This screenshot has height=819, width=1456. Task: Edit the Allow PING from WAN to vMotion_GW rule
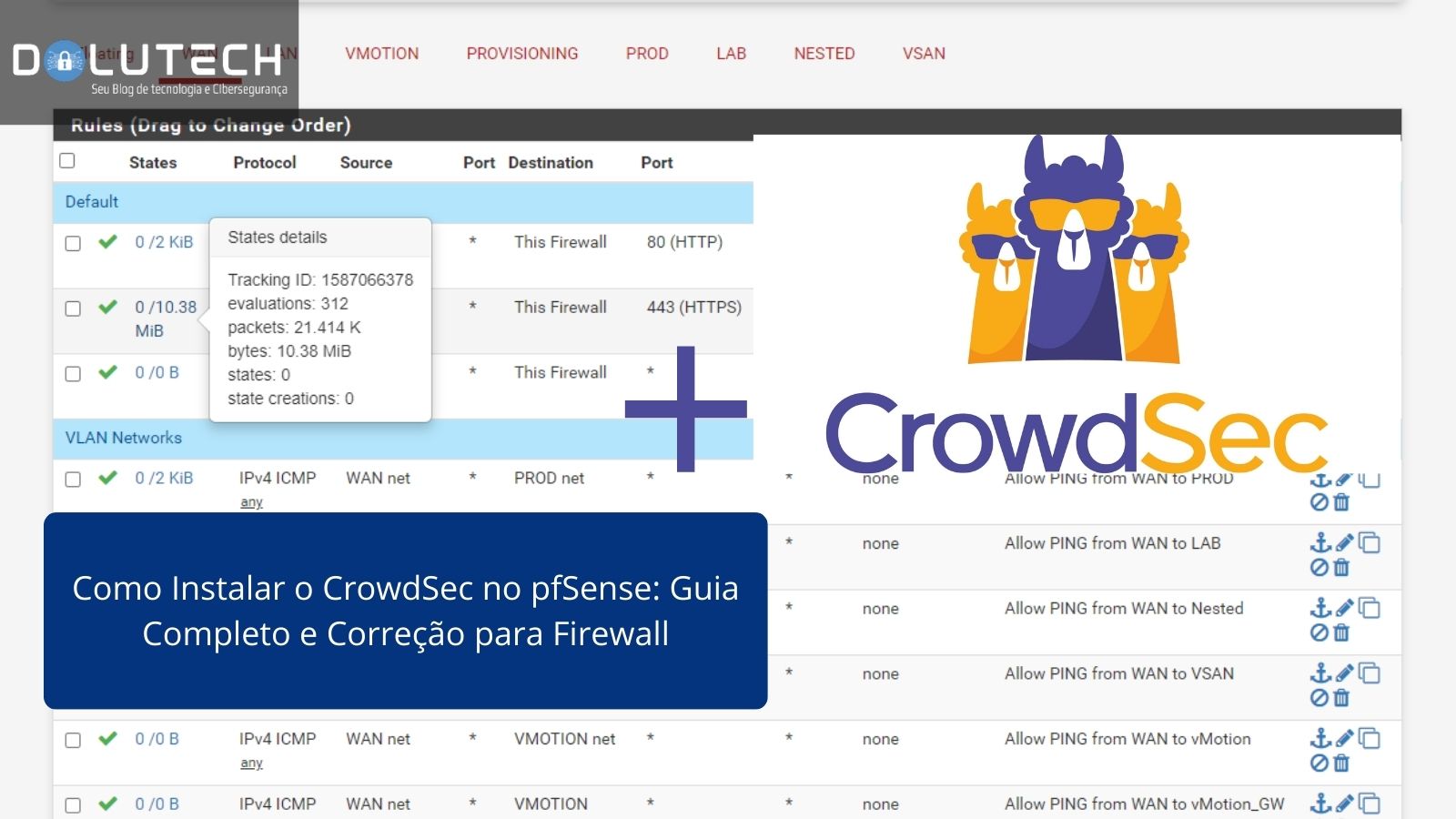(x=1343, y=804)
